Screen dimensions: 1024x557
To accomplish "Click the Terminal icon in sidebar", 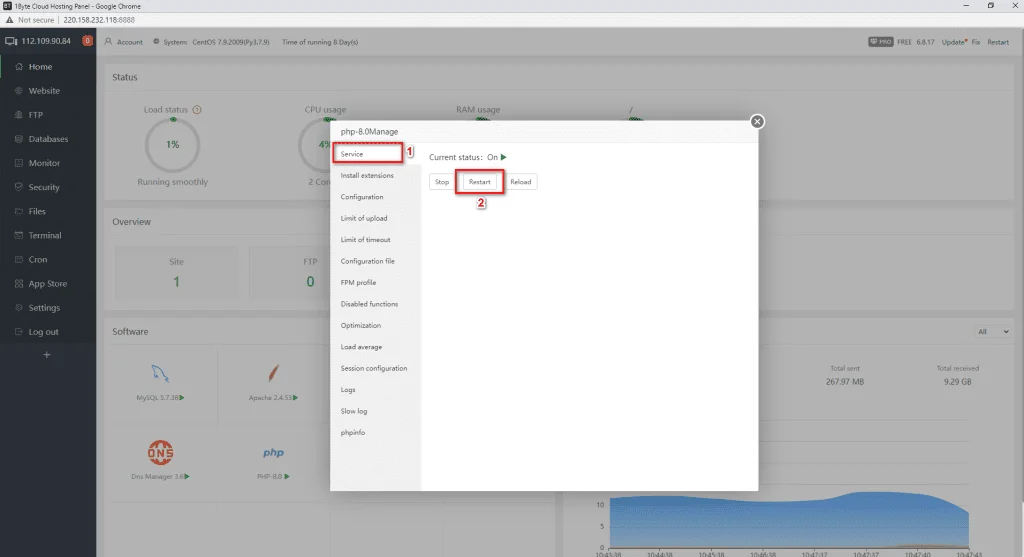I will [18, 235].
